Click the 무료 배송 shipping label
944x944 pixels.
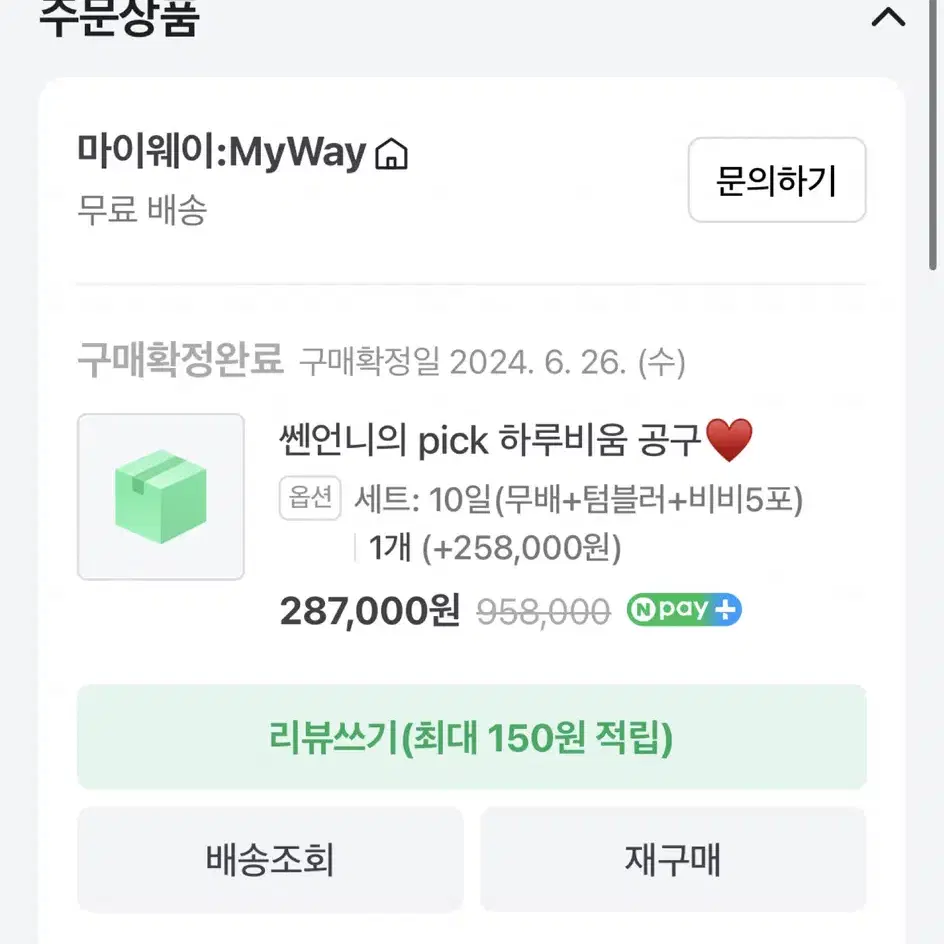click(x=142, y=210)
